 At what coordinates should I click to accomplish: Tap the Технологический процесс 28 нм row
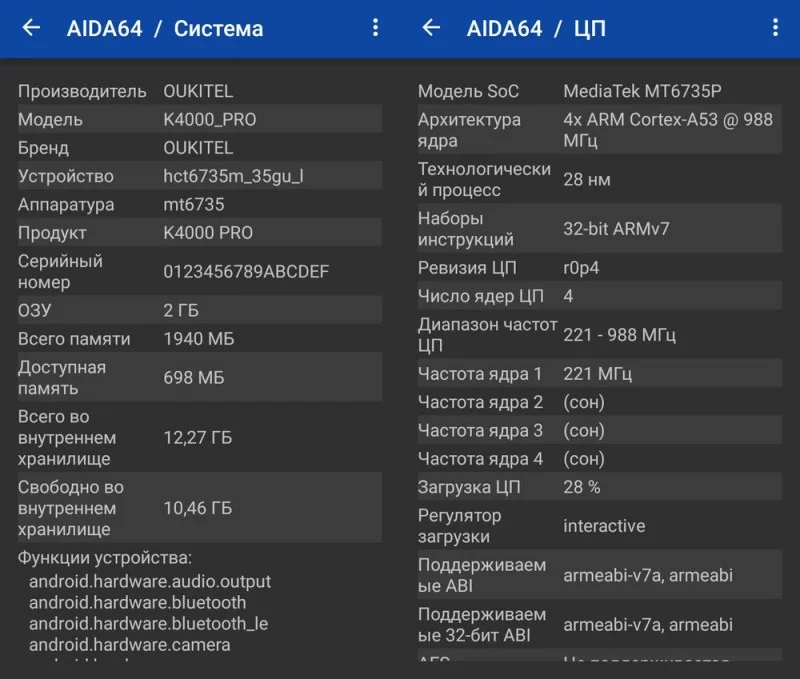(598, 179)
